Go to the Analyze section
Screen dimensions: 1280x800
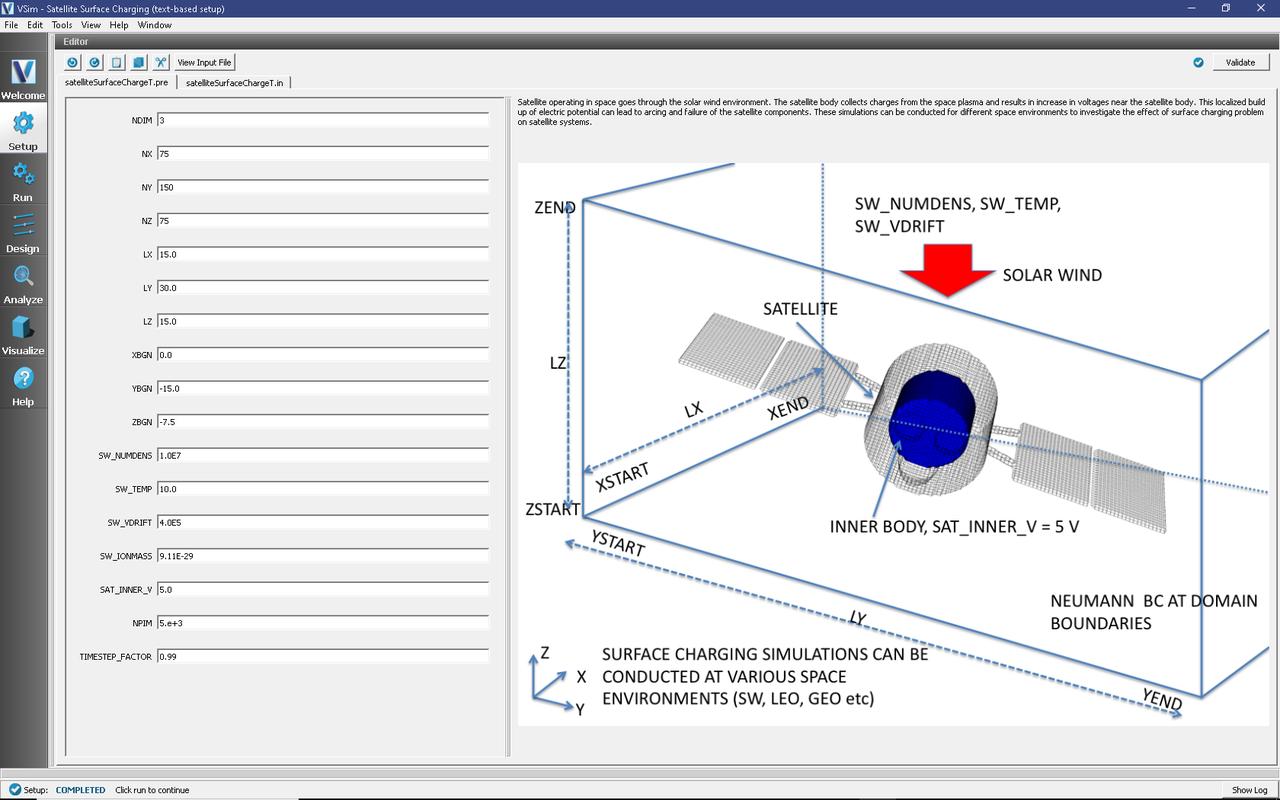(23, 283)
